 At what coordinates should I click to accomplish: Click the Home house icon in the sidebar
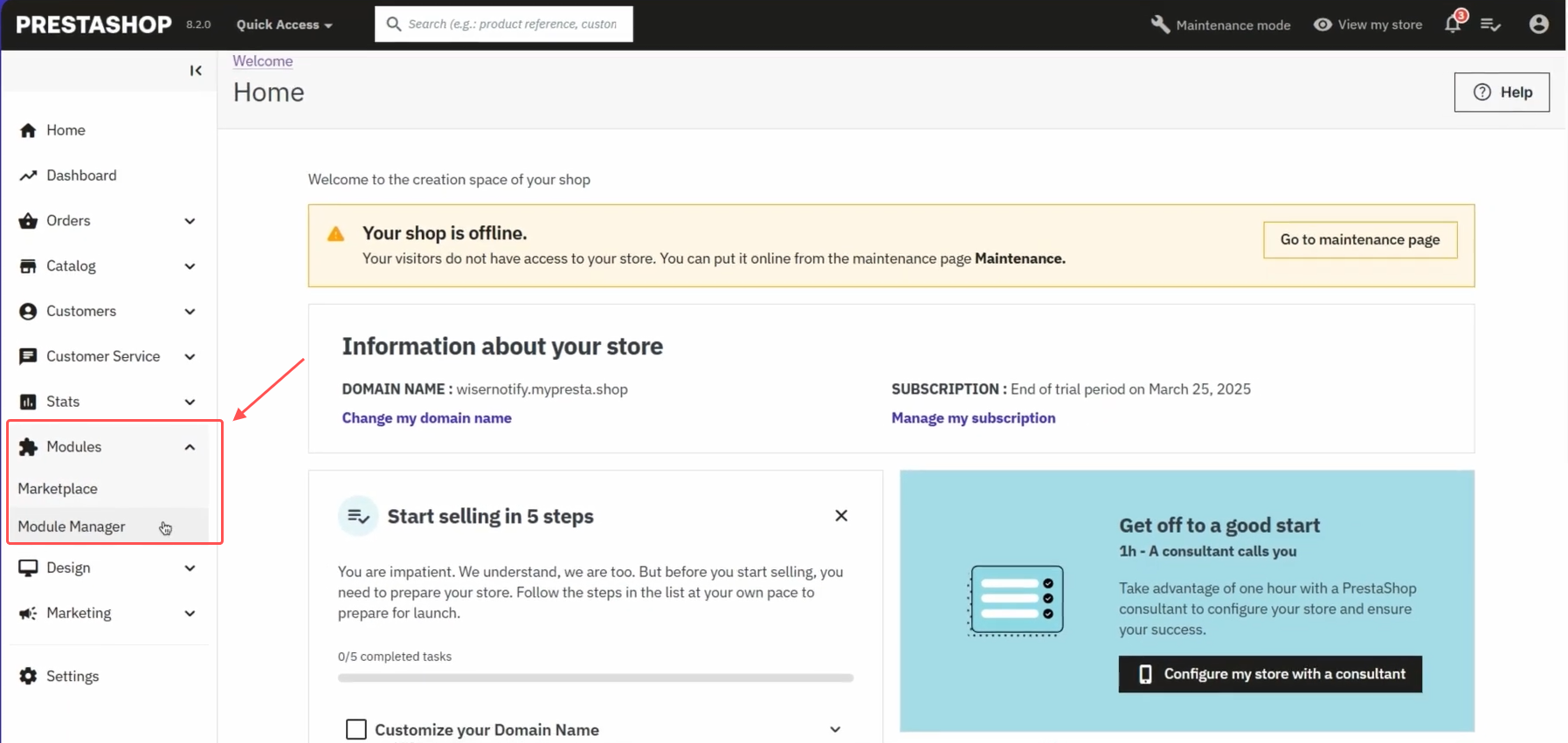[x=28, y=130]
